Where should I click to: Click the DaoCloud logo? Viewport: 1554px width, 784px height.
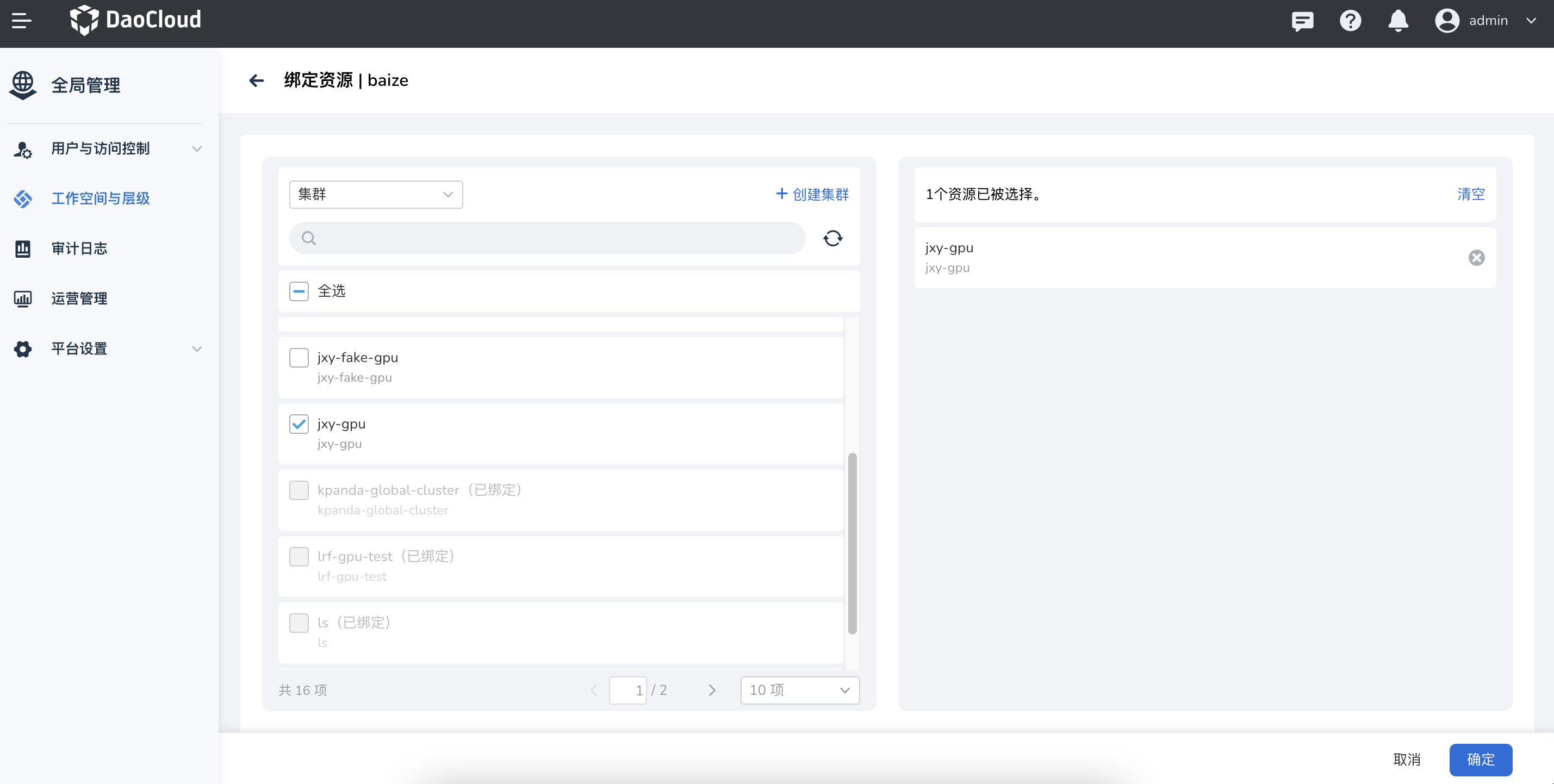[136, 20]
